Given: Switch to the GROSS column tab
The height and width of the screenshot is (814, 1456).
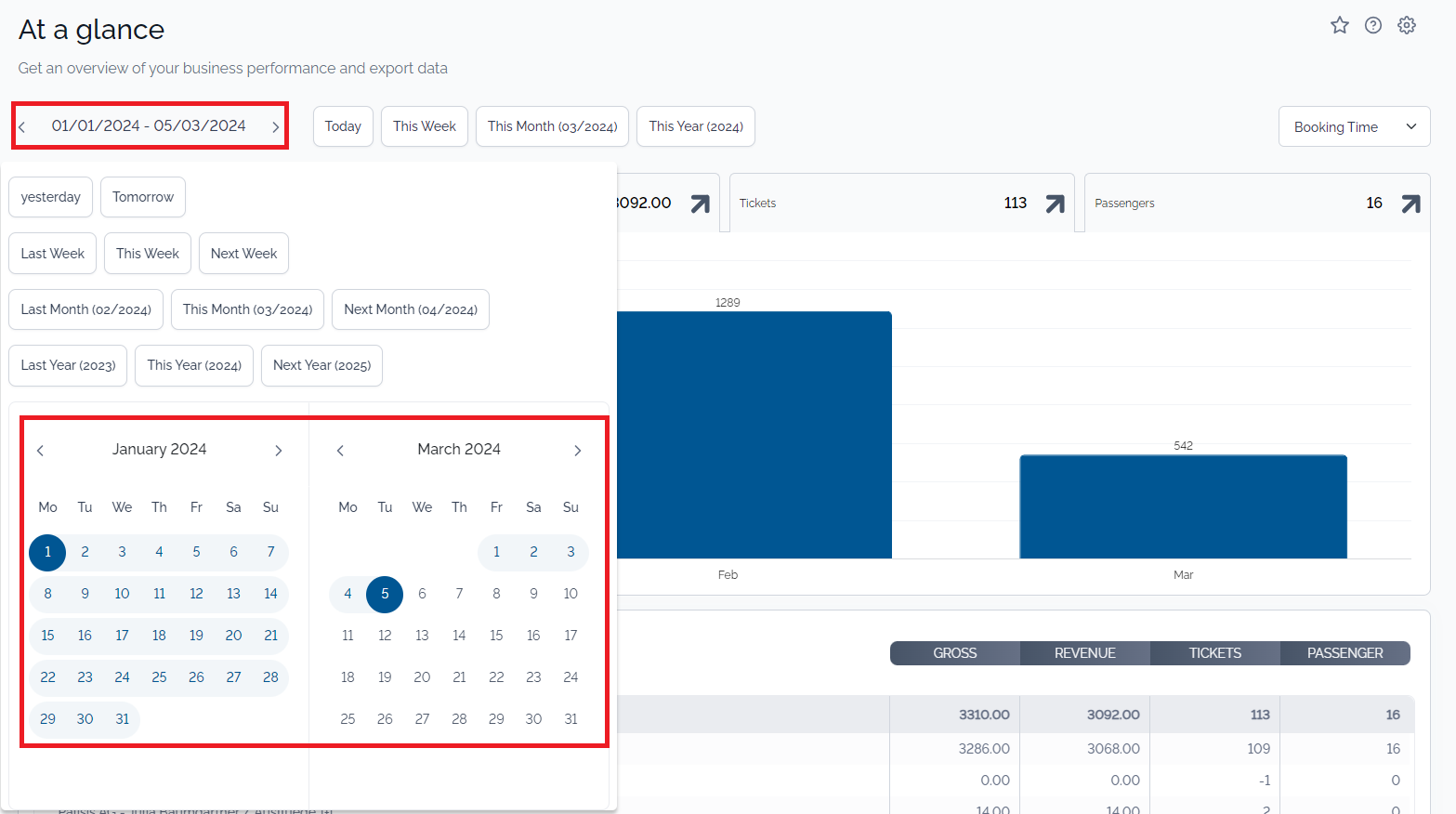Looking at the screenshot, I should point(953,653).
